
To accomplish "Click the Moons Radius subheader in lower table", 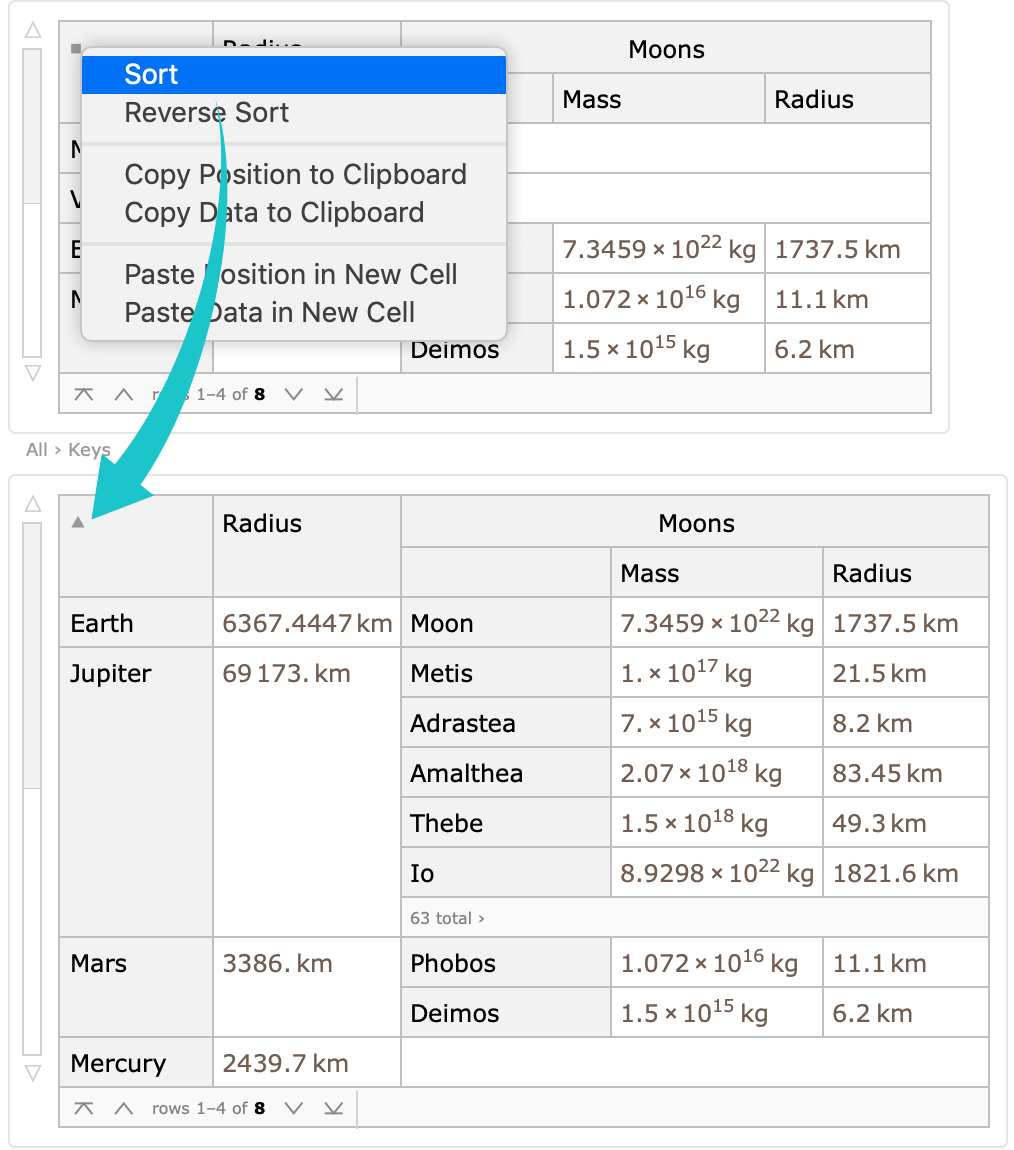I will coord(905,573).
